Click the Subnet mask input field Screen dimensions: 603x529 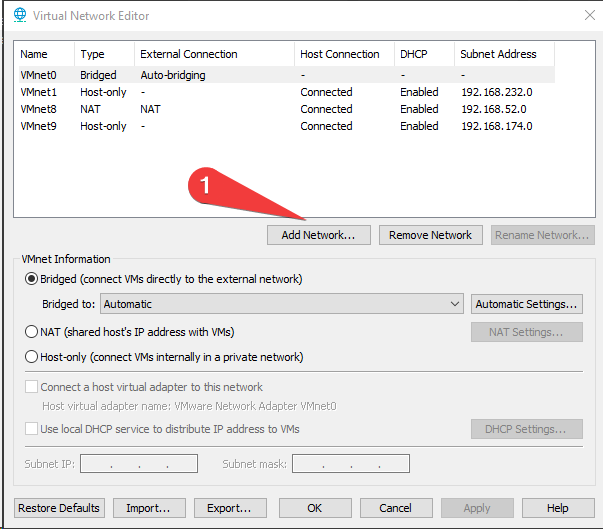point(351,464)
